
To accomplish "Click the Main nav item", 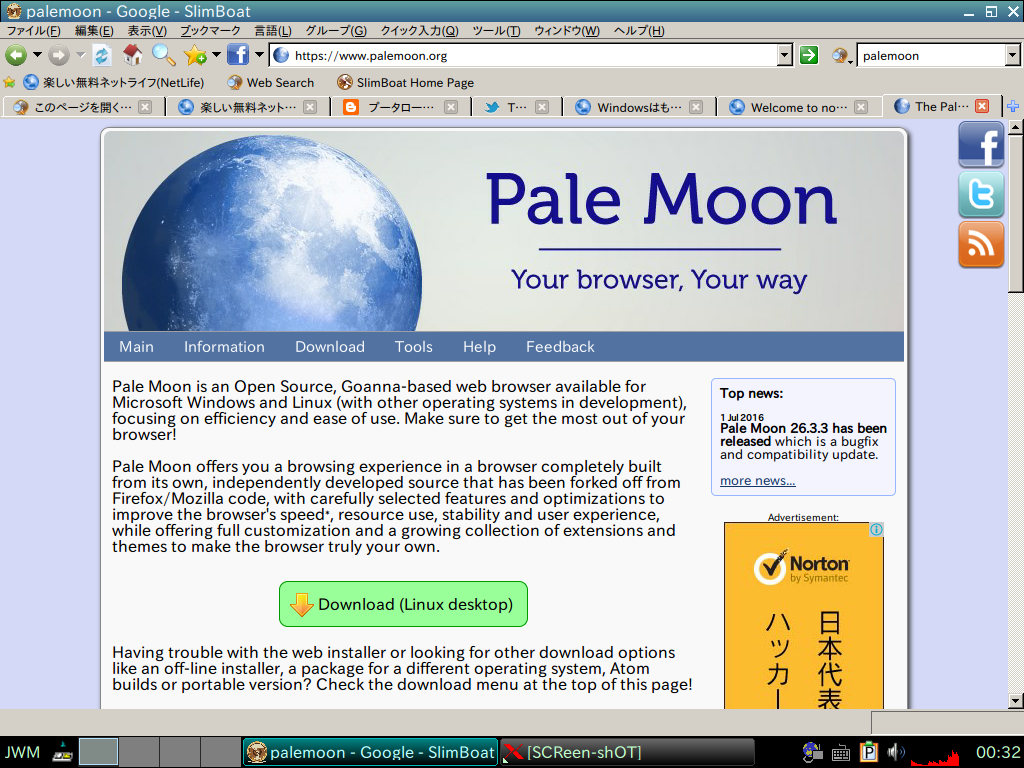I will (136, 347).
